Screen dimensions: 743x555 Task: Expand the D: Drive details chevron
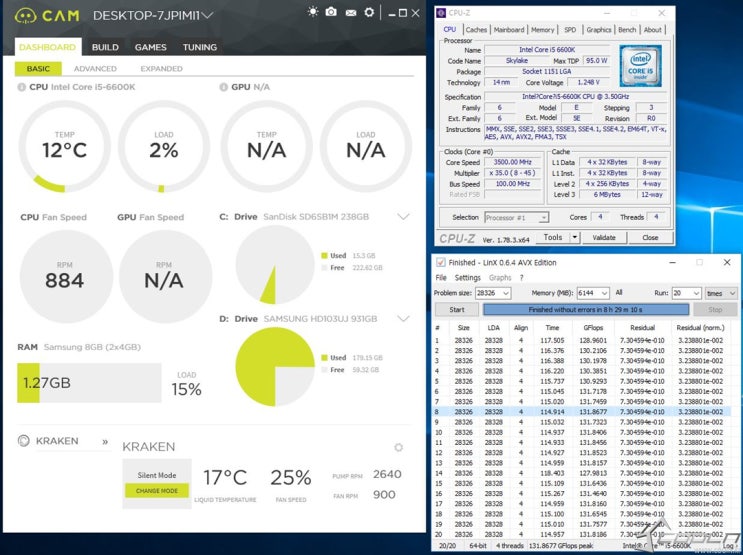403,318
